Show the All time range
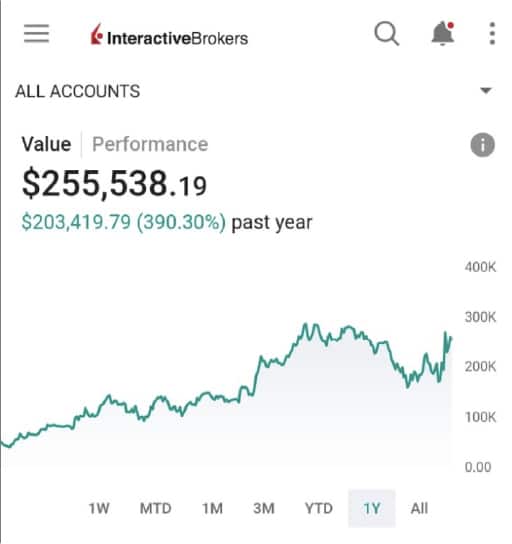The height and width of the screenshot is (544, 512). tap(419, 508)
